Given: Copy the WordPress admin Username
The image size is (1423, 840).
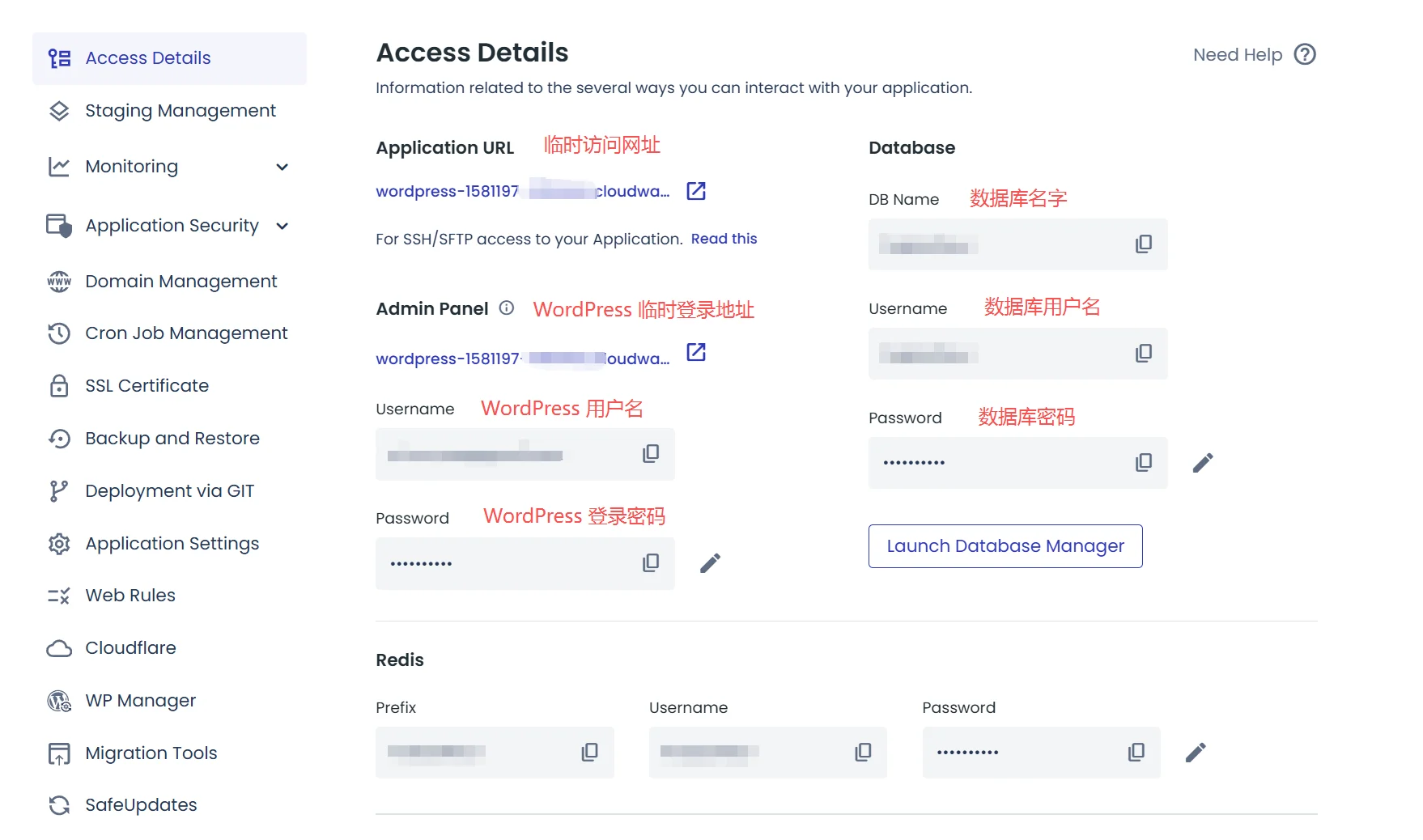Looking at the screenshot, I should (650, 454).
